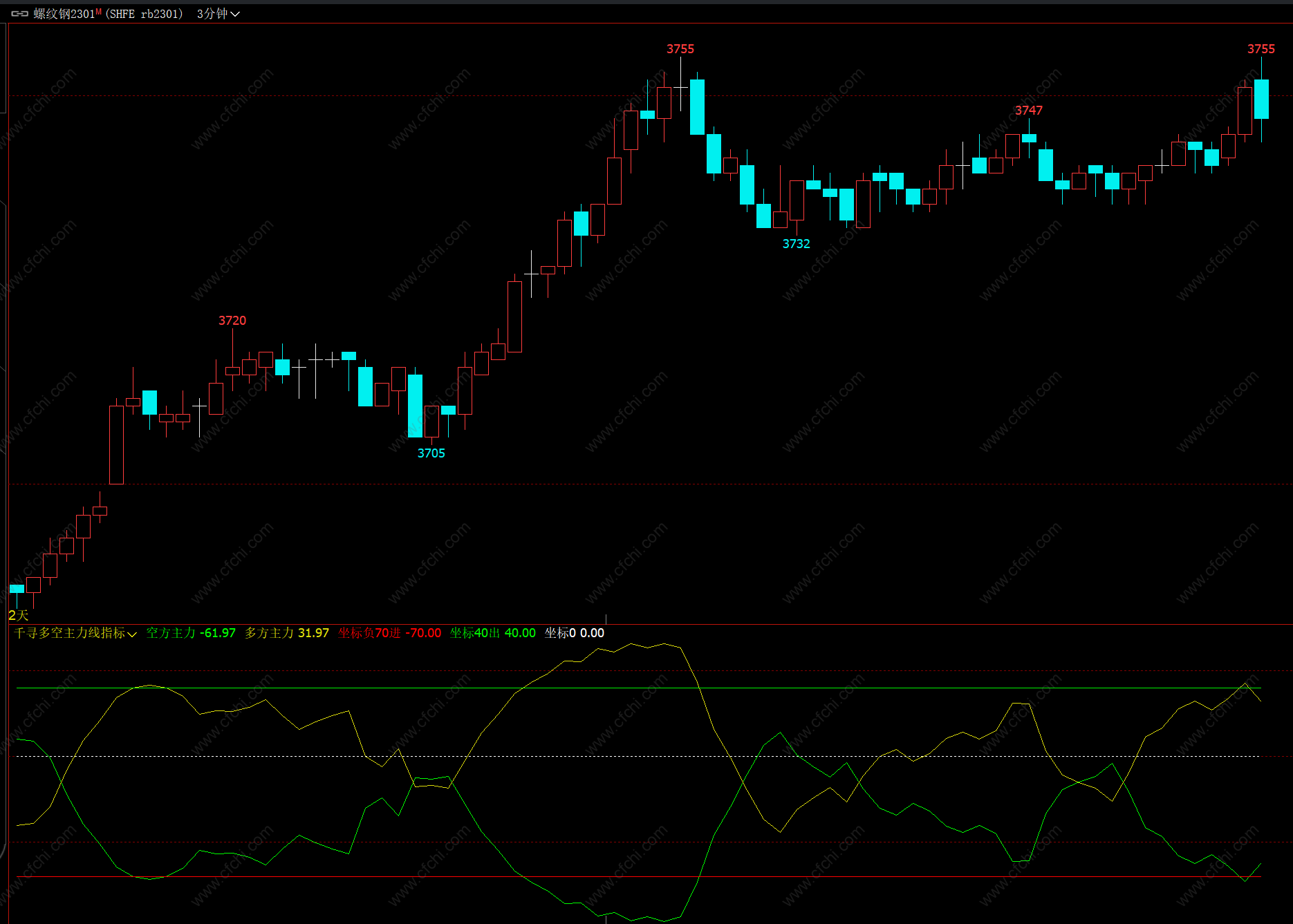Click the chain link icon beside 螺纹钢2301
This screenshot has height=924, width=1293.
pos(19,14)
